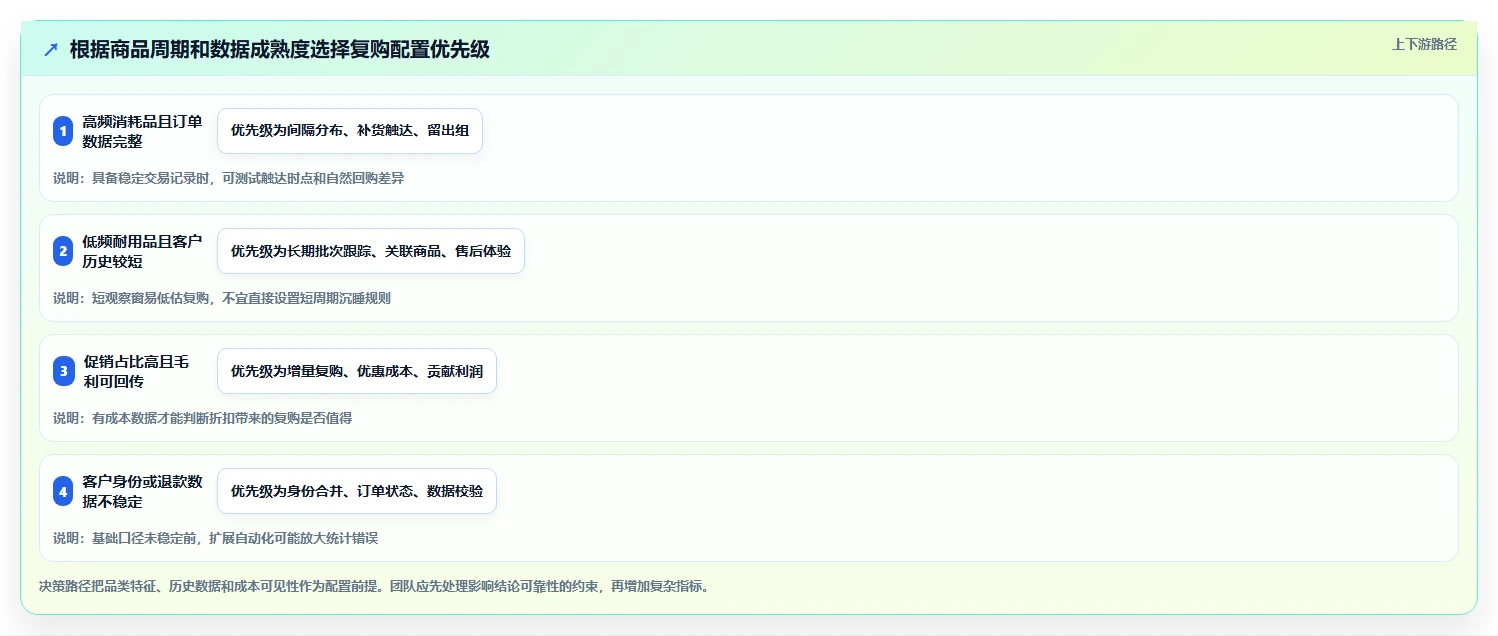Click the note 基础口径未稳定前

click(x=145, y=538)
